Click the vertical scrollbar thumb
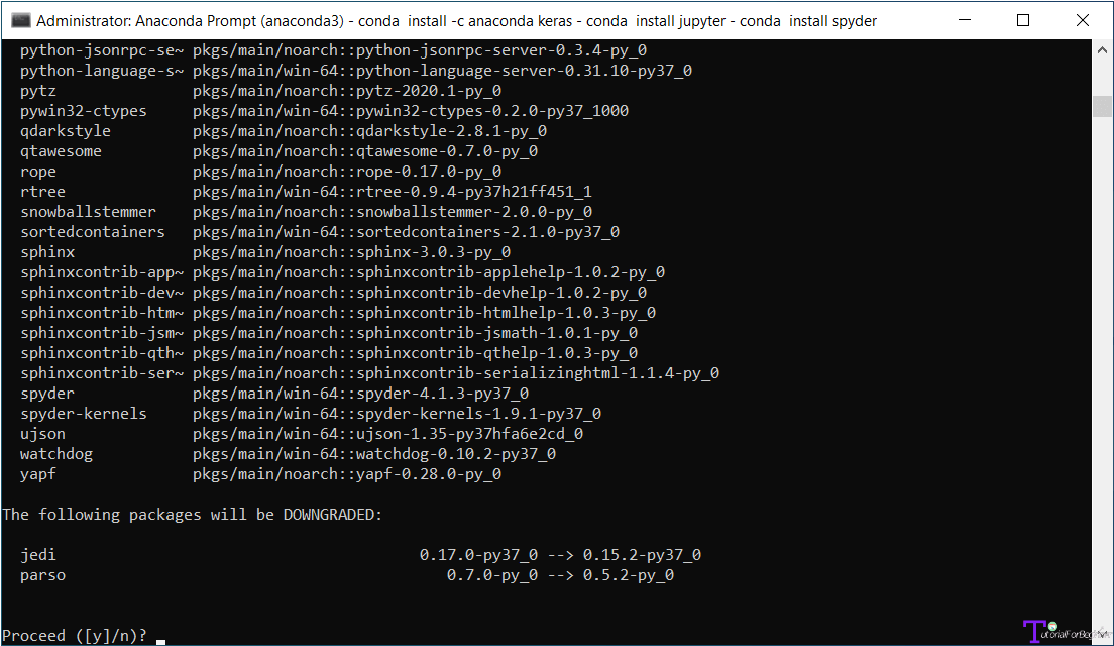This screenshot has width=1114, height=646. tap(1102, 106)
